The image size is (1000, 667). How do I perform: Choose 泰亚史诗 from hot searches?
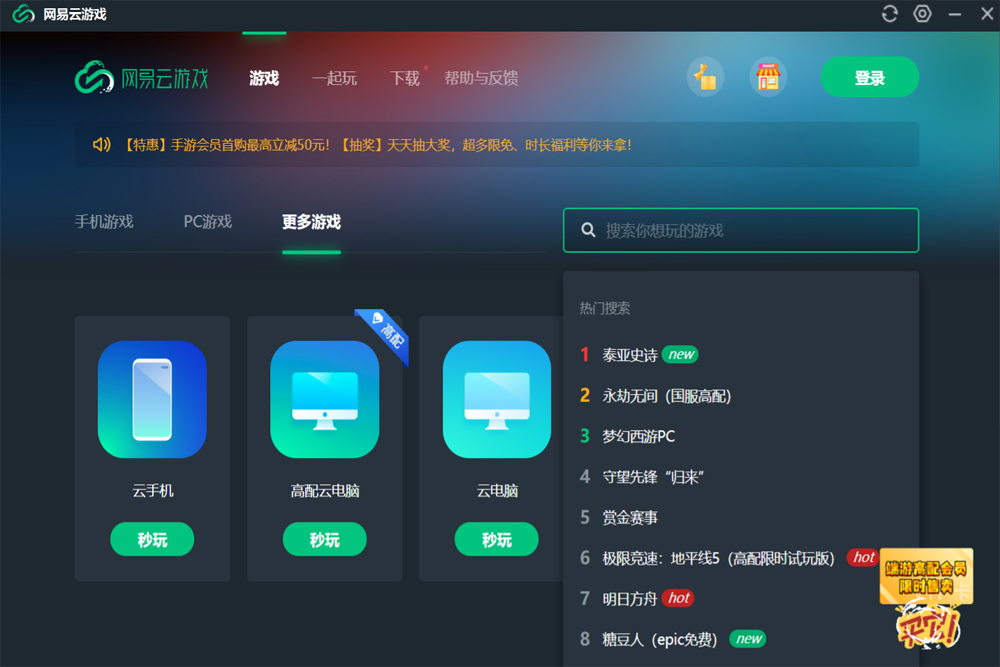(630, 355)
